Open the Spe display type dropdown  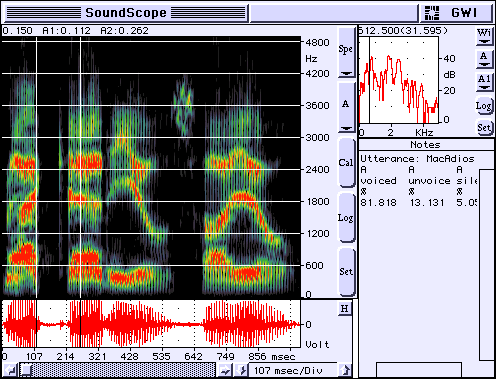tap(346, 52)
